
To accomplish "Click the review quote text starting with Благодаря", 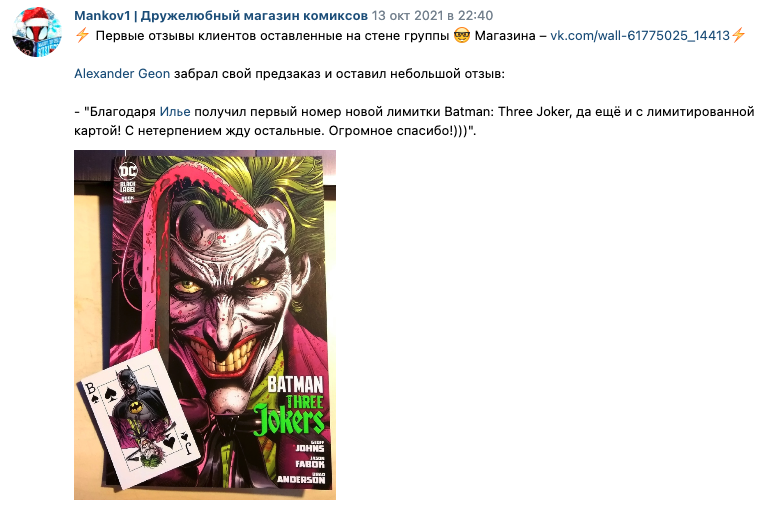I will [414, 121].
